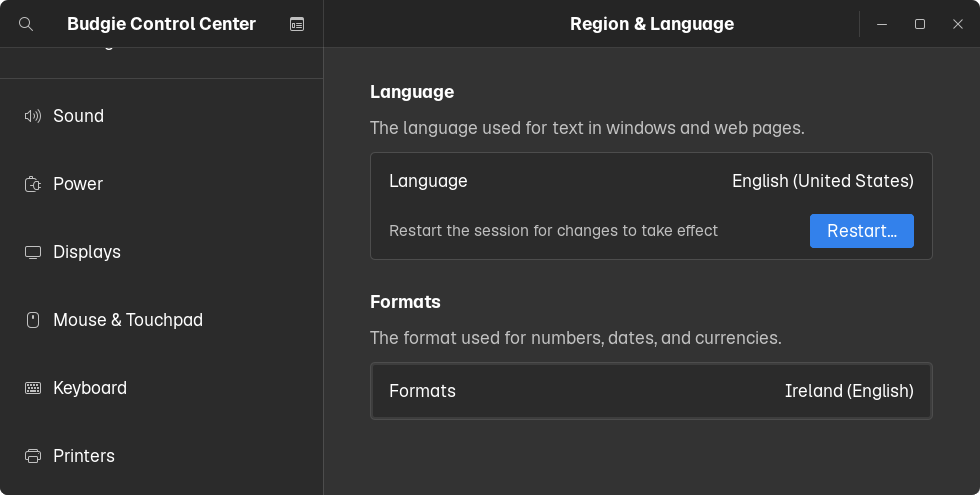Click the Mouse & Touchpad icon
The width and height of the screenshot is (980, 495).
[x=33, y=320]
